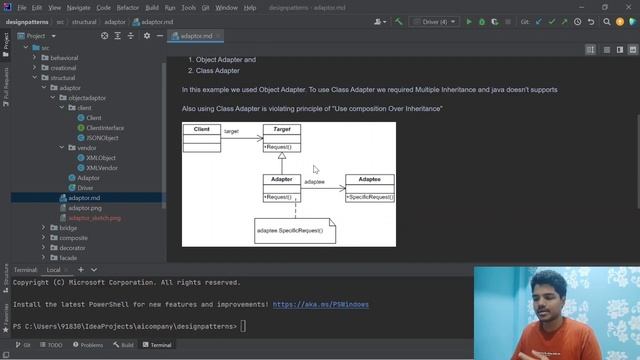Open the Driver run configuration dropdown
The width and height of the screenshot is (640, 360).
click(x=435, y=22)
